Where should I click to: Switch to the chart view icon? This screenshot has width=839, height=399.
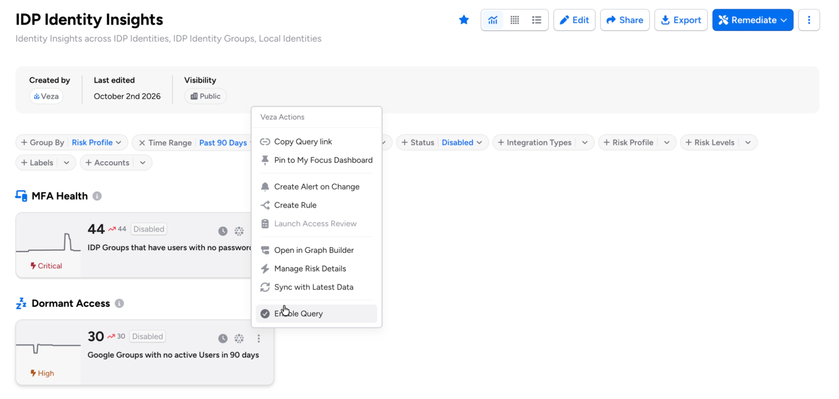click(x=493, y=20)
